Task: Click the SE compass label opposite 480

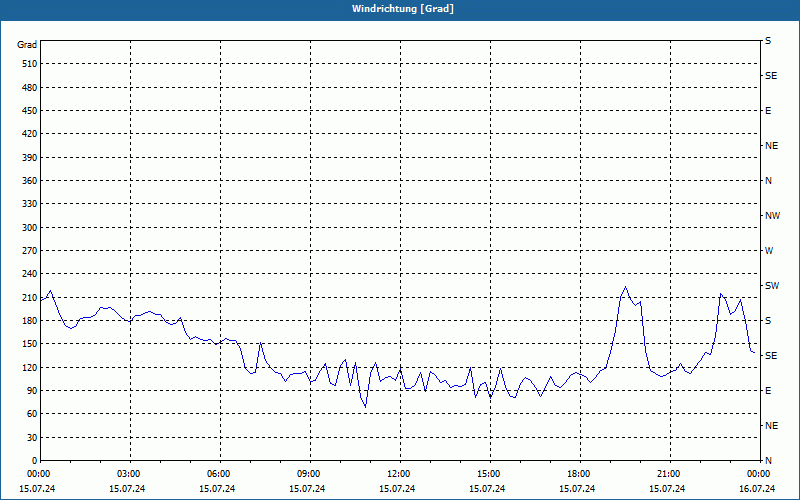Action: 771,76
